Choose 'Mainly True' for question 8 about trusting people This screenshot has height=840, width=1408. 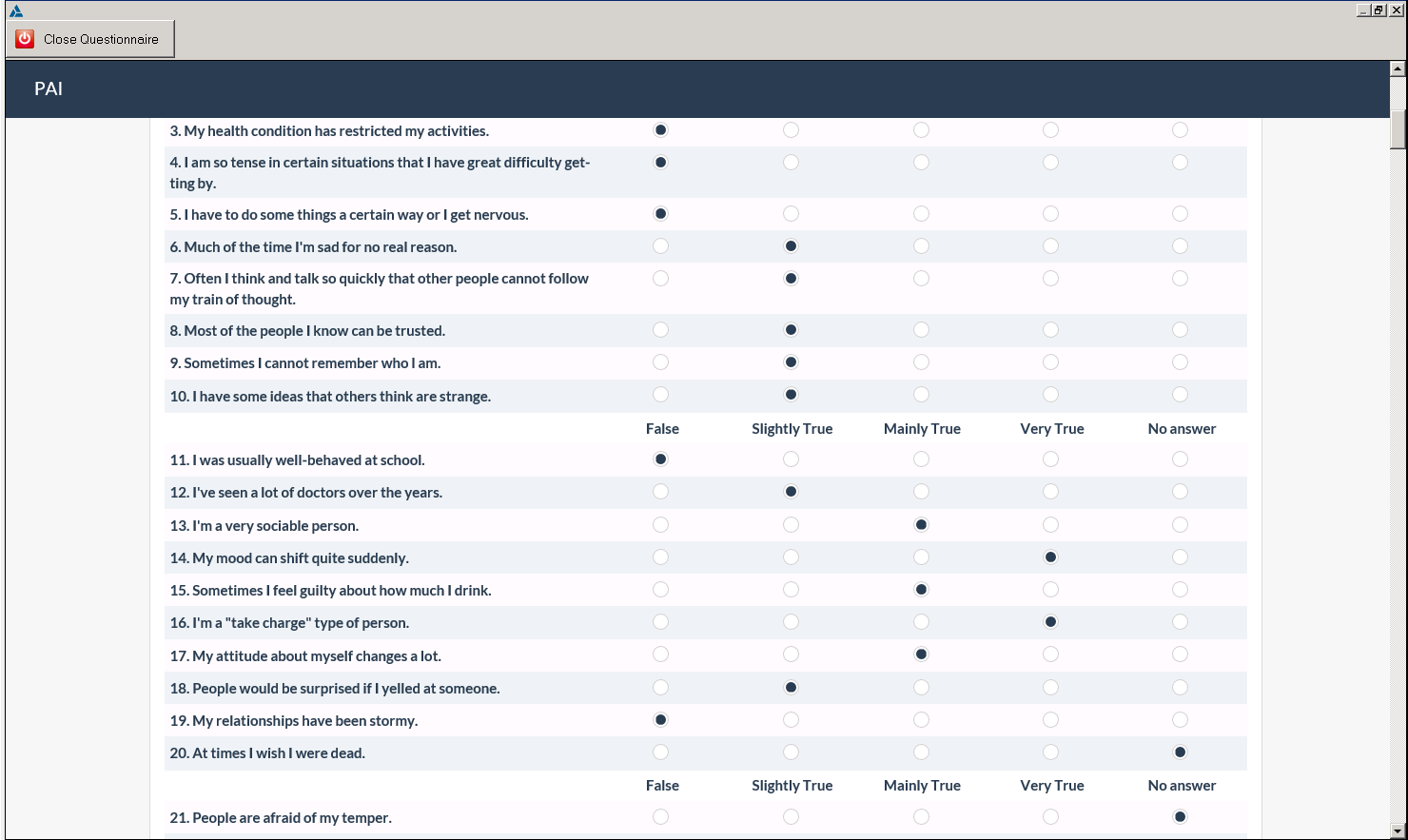click(x=920, y=330)
